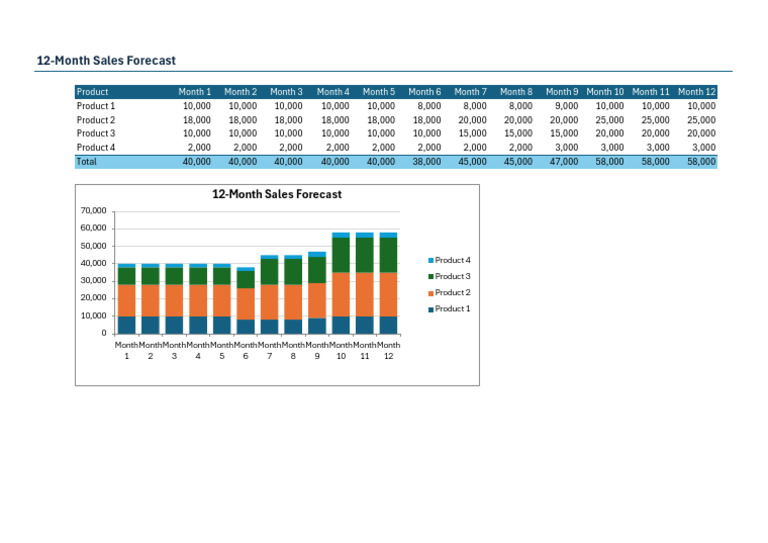Select the 'Month 8' column header
This screenshot has width=768, height=543.
[x=516, y=92]
